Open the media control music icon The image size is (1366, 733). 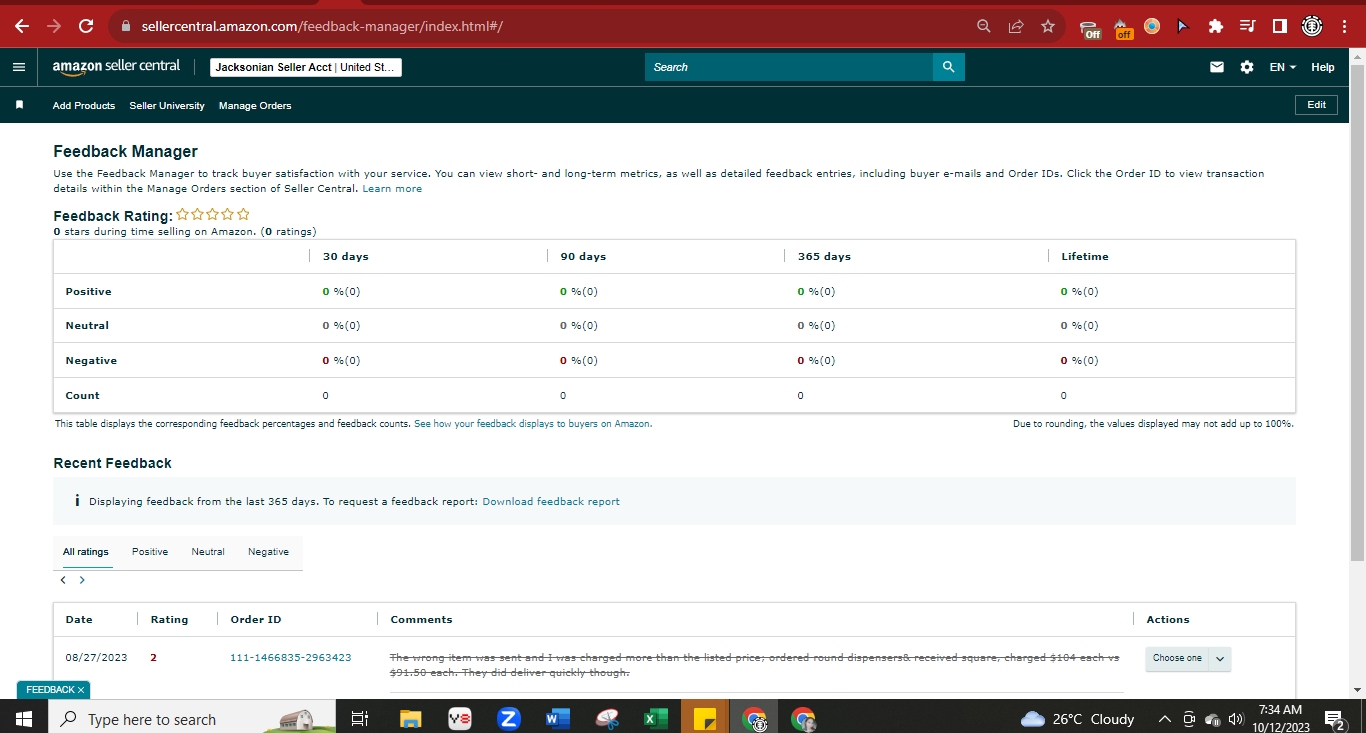pyautogui.click(x=1248, y=26)
